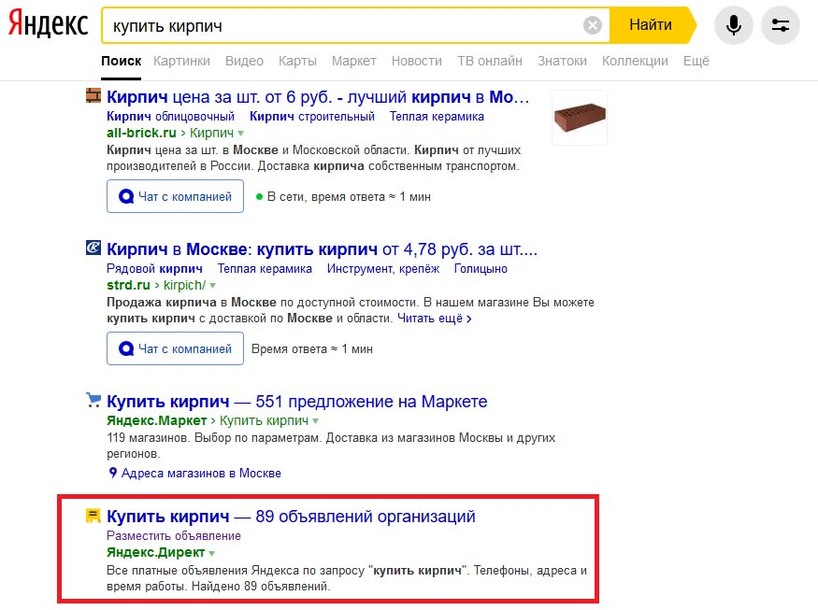Viewport: 818px width, 610px height.
Task: Click the 'Найдено 89 объявлений' snippet text
Action: click(260, 586)
